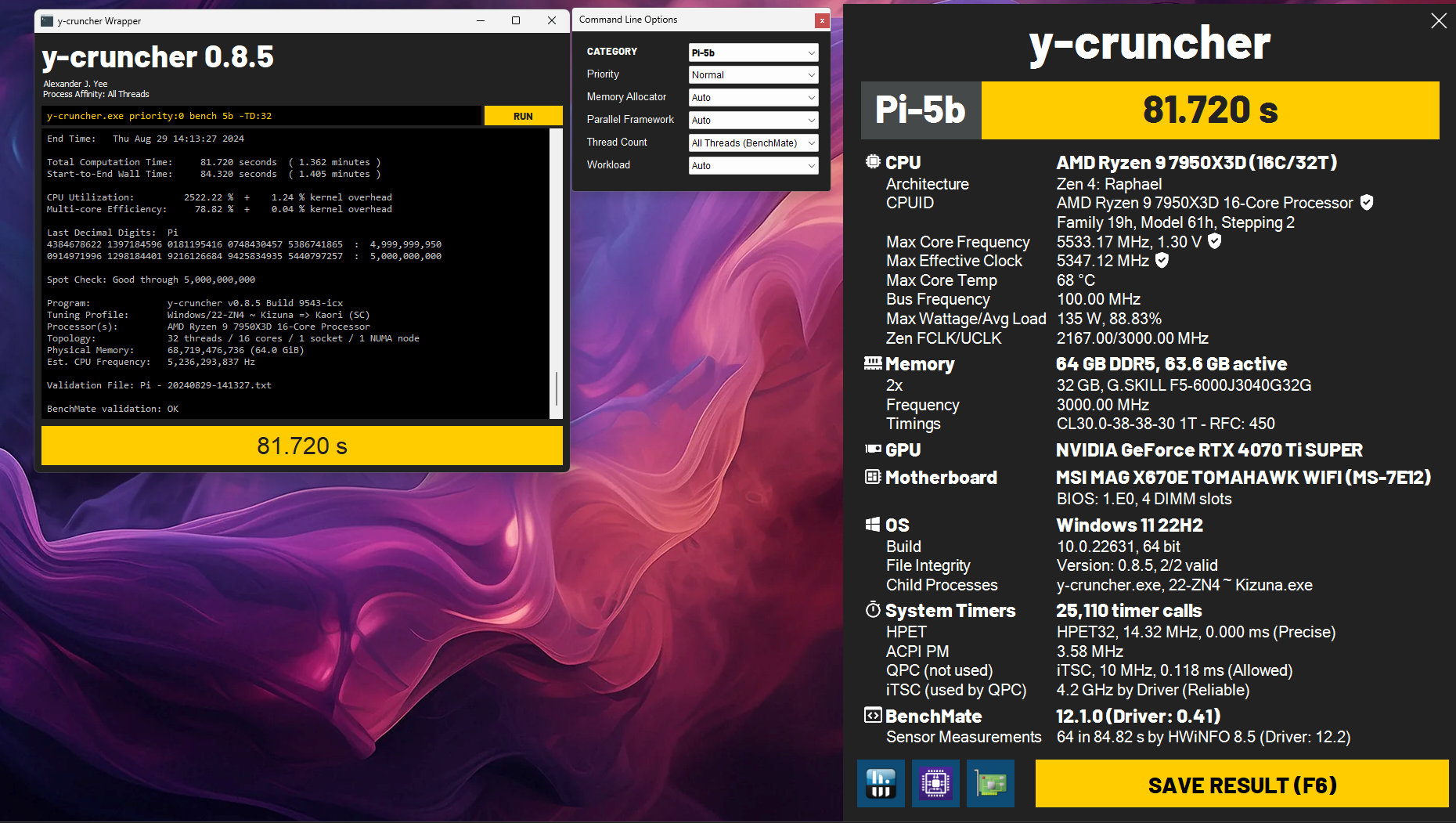Click the shield beside Max Core Frequency value
The width and height of the screenshot is (1456, 823).
1215,240
